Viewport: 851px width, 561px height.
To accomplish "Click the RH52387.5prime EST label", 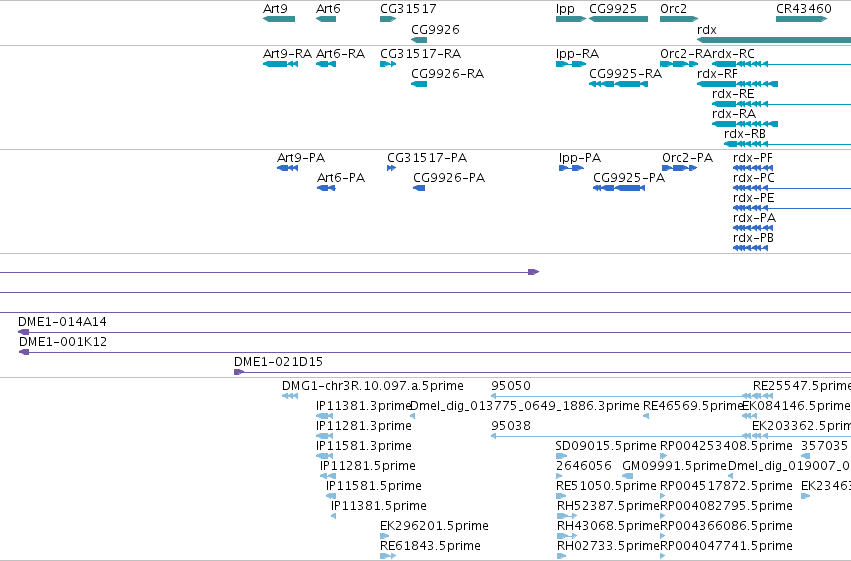I will tap(608, 506).
